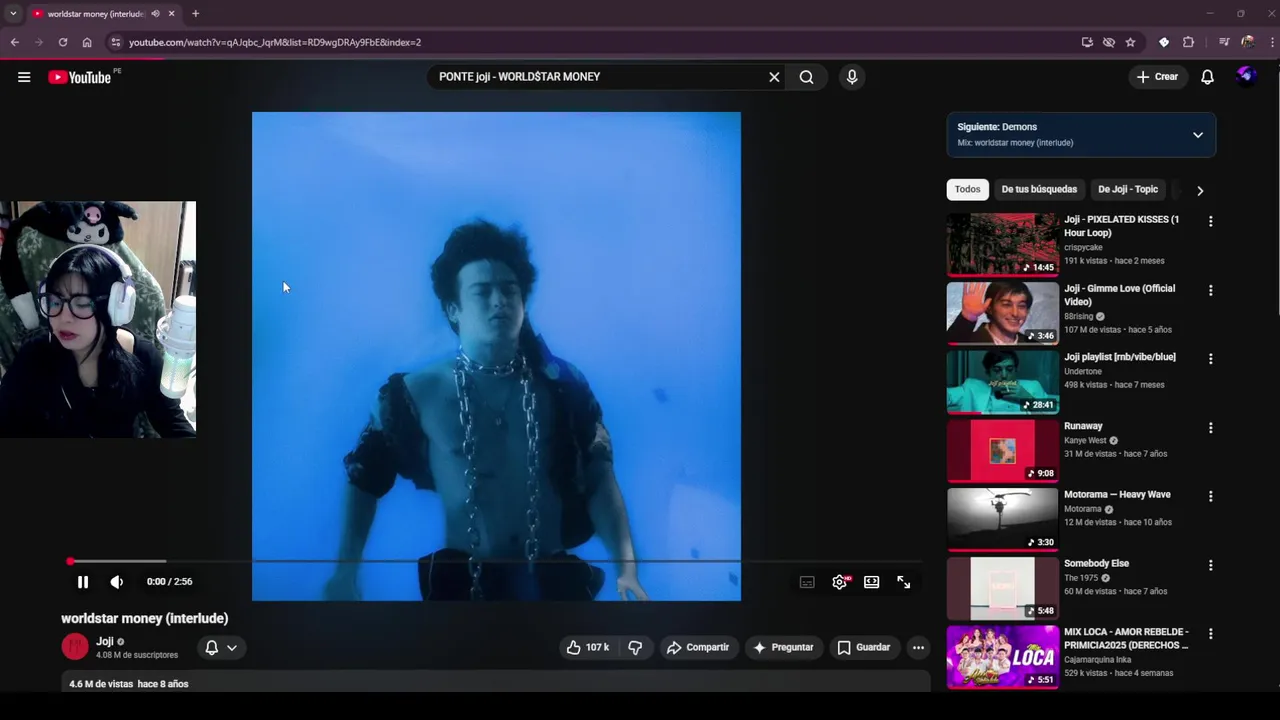This screenshot has height=720, width=1280.
Task: Start voice search with the microphone
Action: pos(852,77)
